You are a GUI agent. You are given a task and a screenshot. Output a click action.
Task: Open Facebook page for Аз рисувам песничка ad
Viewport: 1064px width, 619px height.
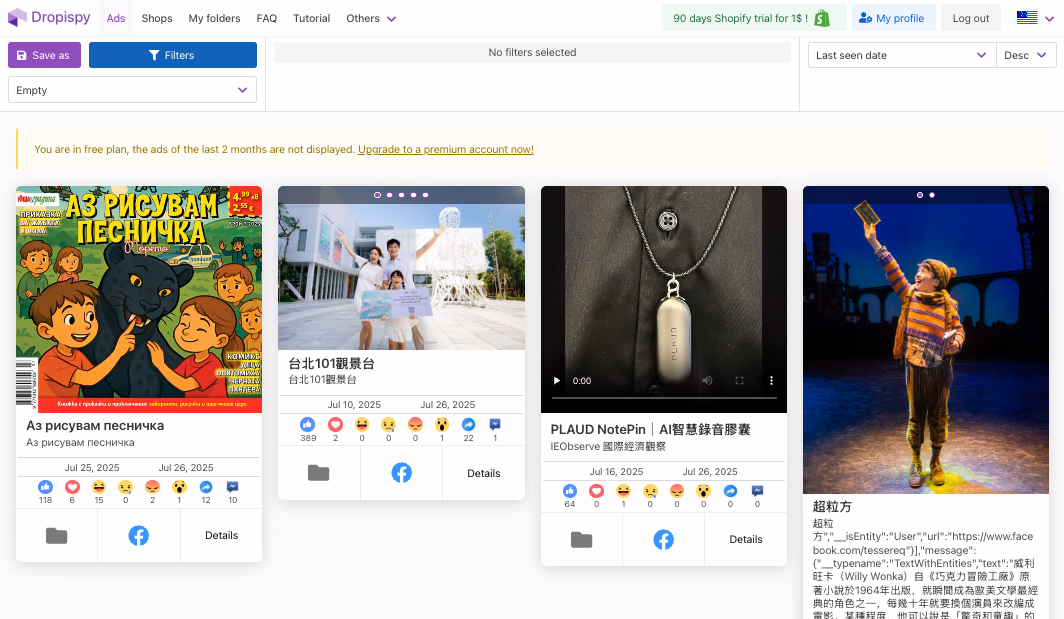pyautogui.click(x=138, y=536)
